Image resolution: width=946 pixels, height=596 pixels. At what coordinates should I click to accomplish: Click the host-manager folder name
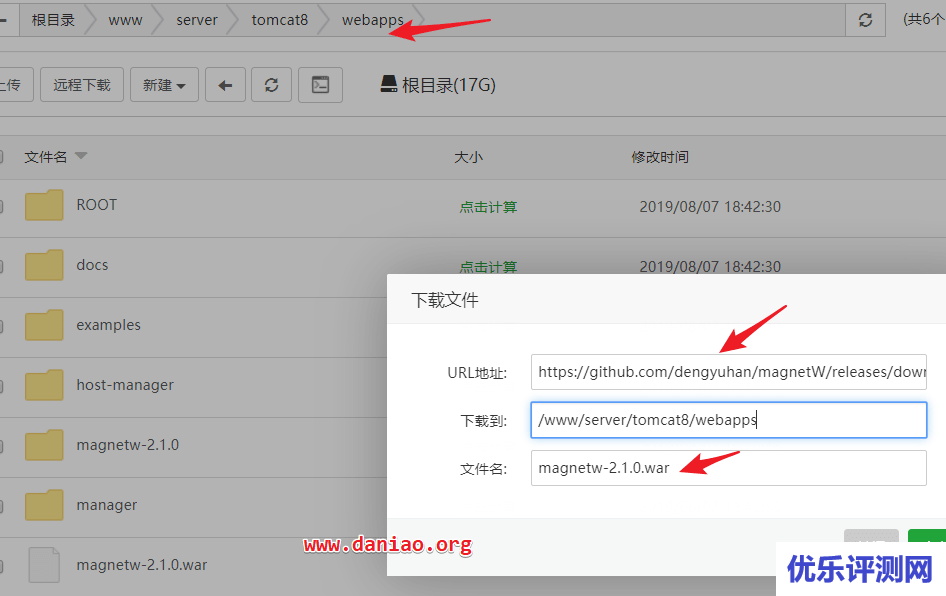coord(125,385)
